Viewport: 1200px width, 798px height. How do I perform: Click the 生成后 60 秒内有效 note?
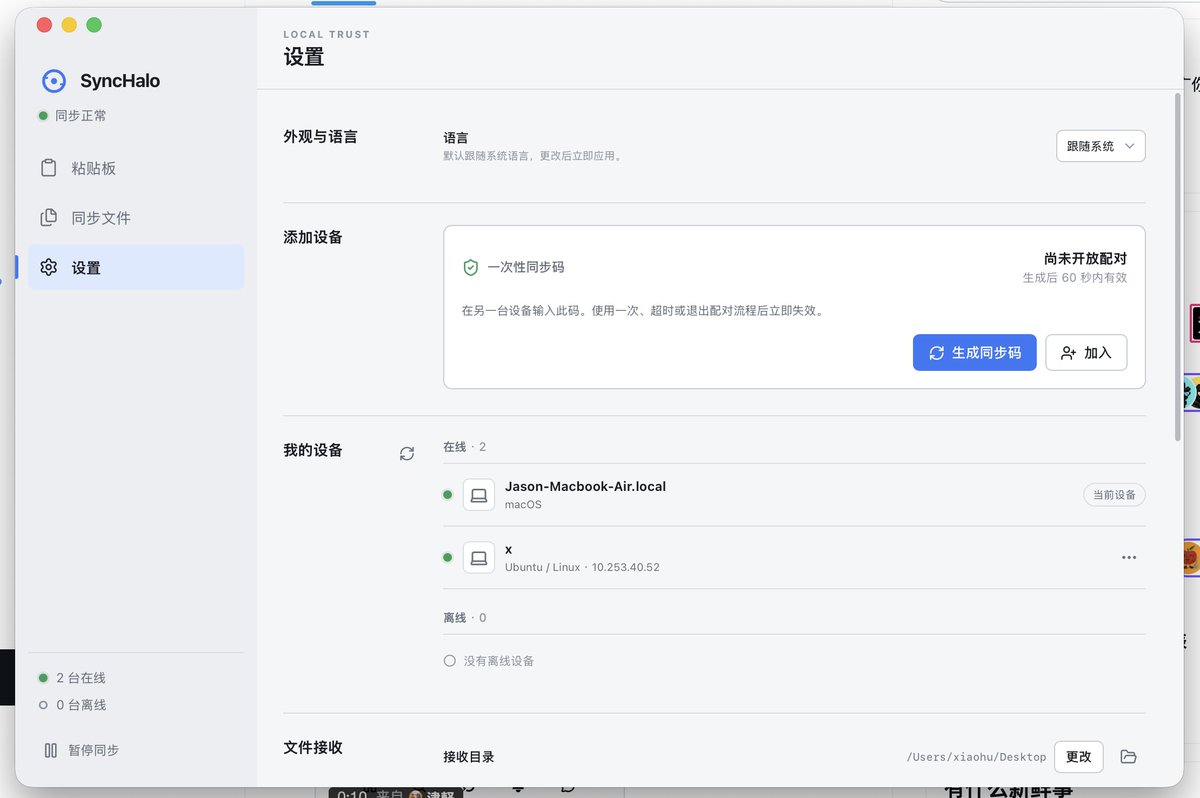point(1075,278)
